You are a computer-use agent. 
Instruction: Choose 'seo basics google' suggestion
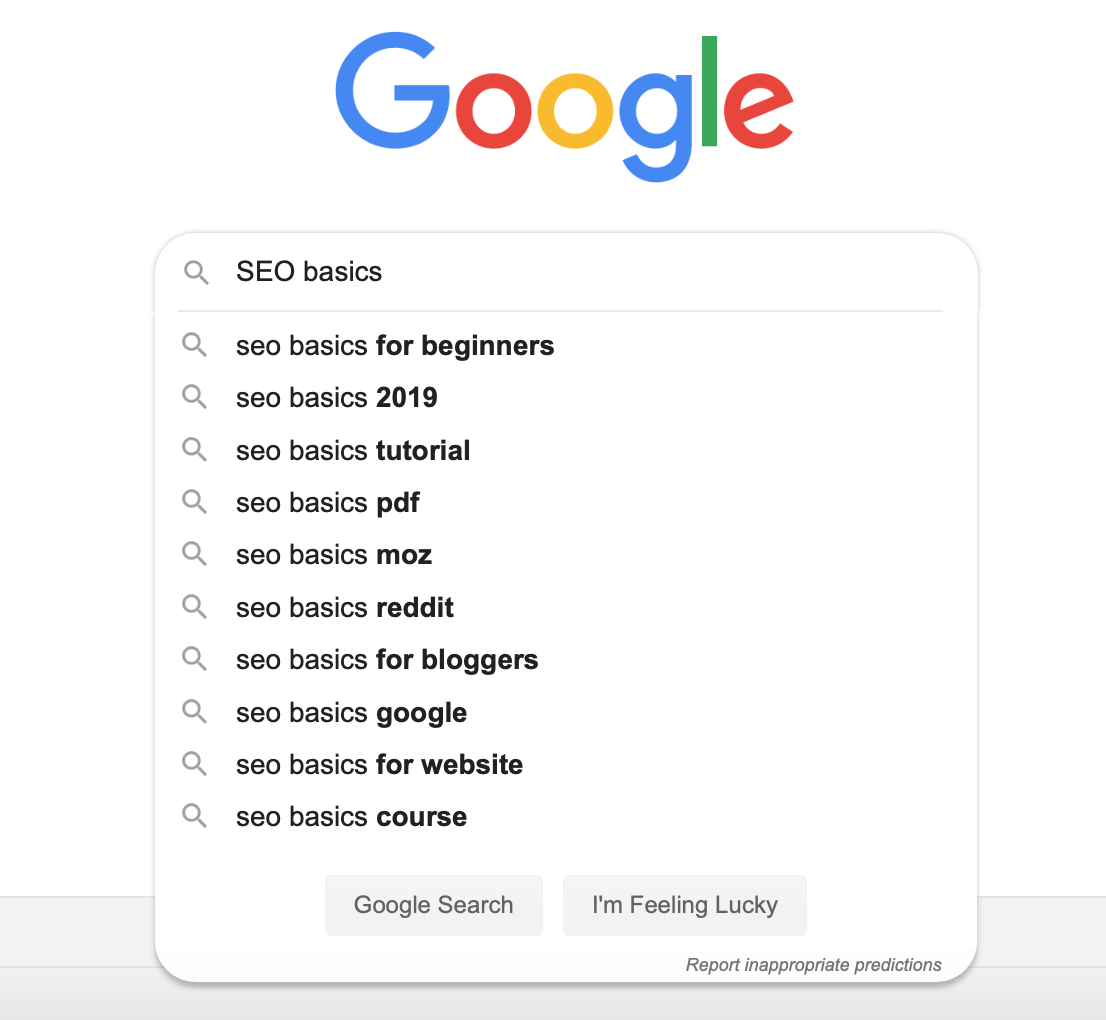point(566,712)
